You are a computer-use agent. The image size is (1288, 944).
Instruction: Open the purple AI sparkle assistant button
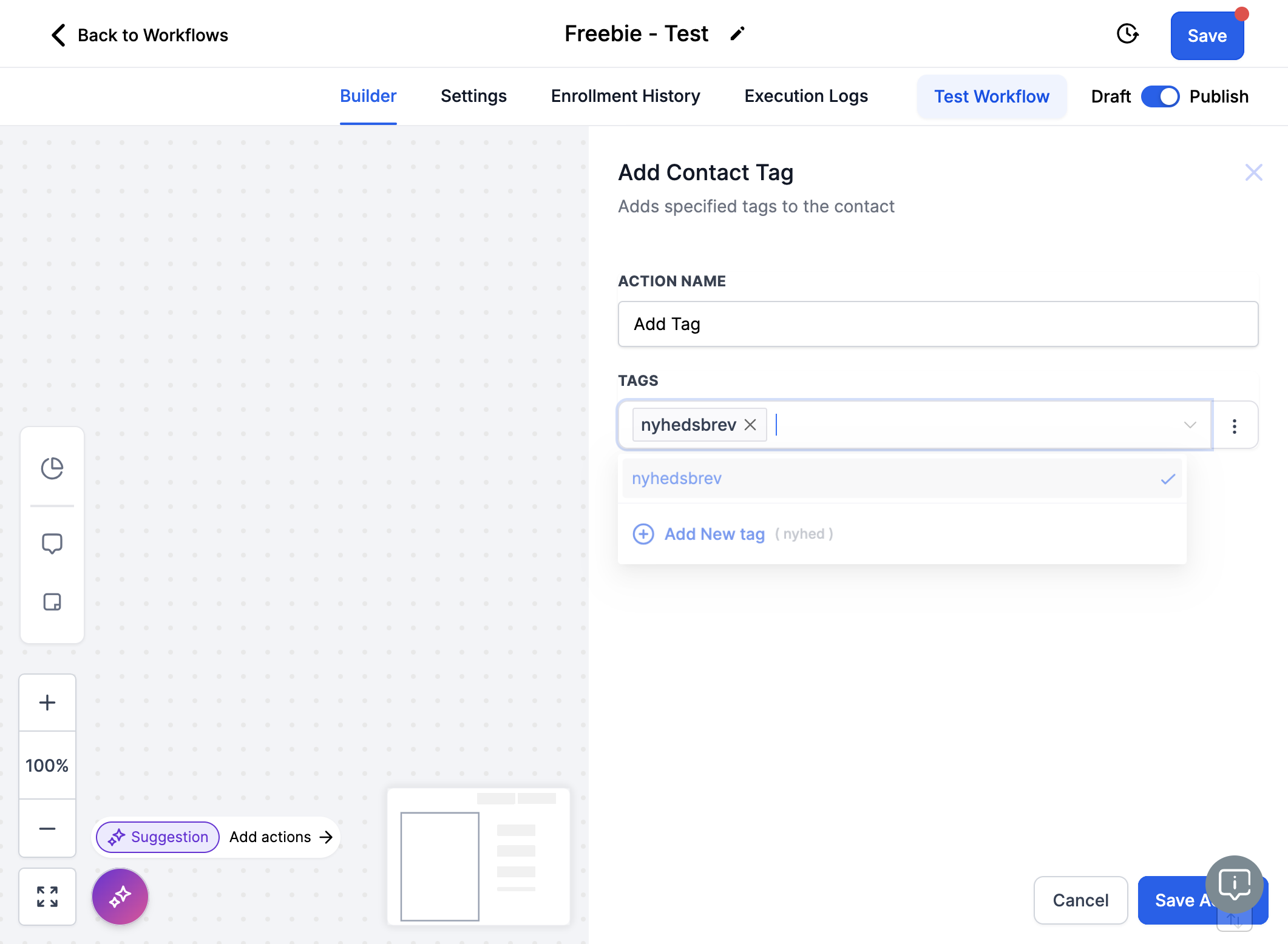point(120,897)
